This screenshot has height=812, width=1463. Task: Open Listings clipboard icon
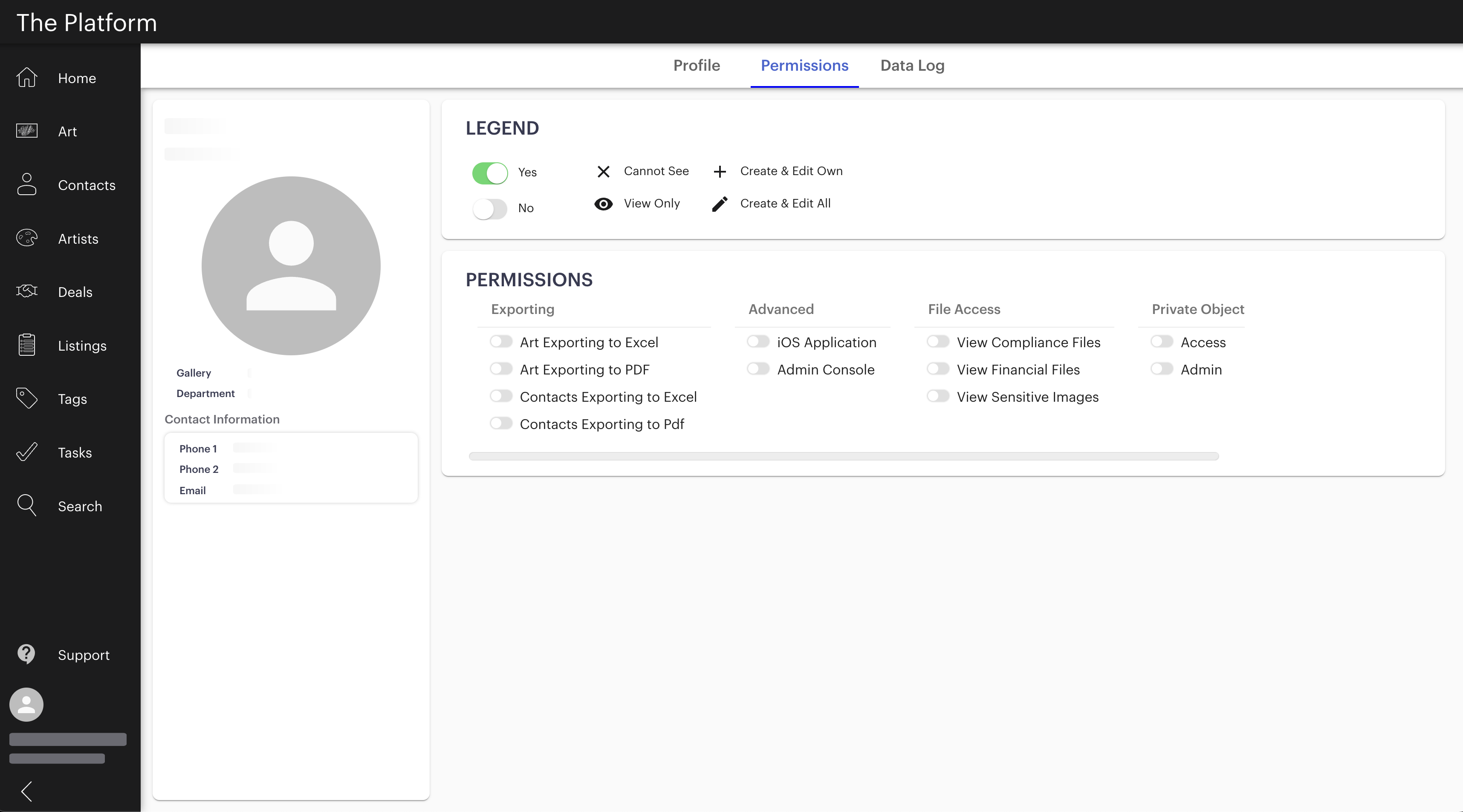coord(27,345)
